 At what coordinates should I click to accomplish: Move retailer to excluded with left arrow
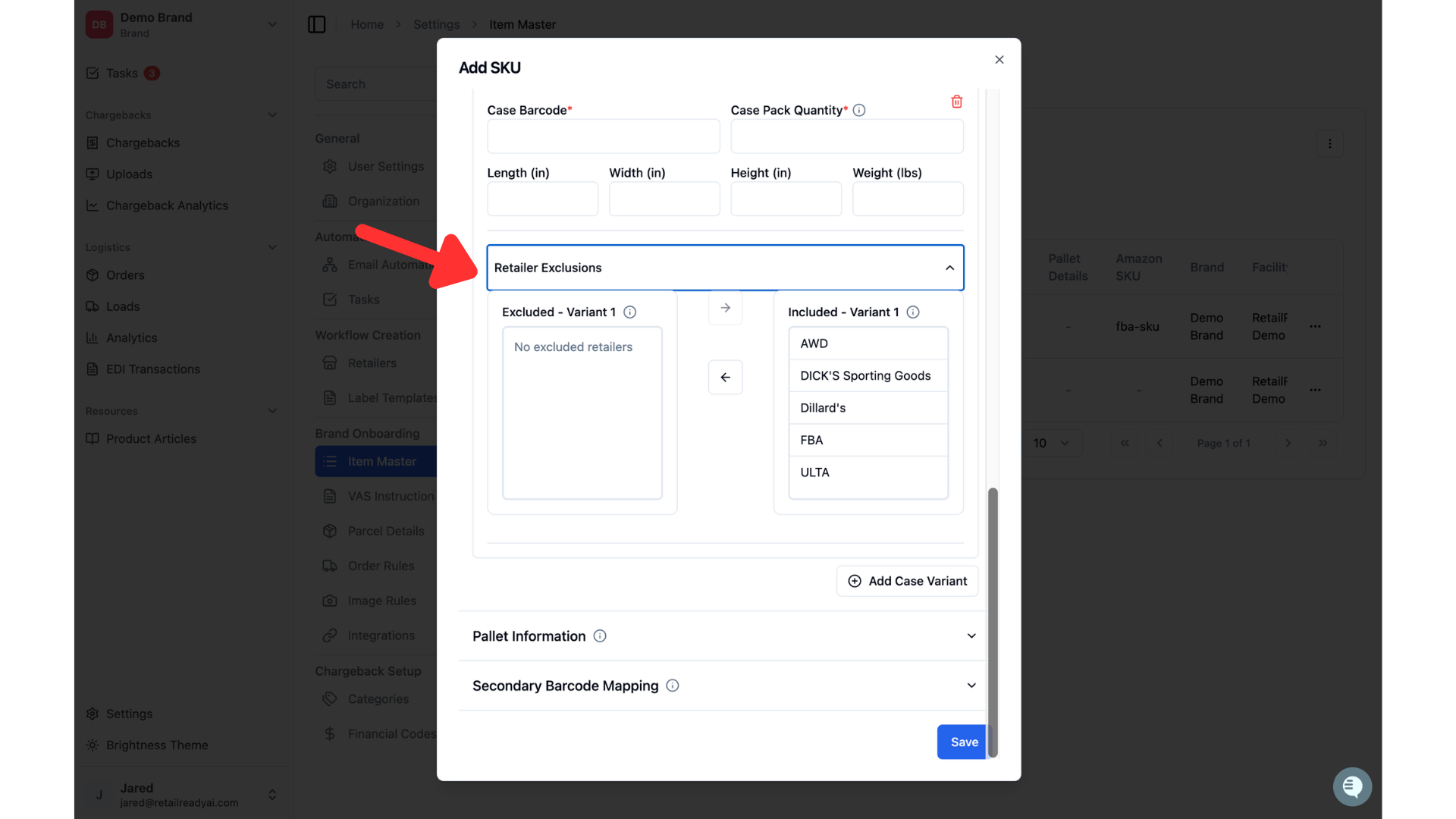(x=725, y=377)
